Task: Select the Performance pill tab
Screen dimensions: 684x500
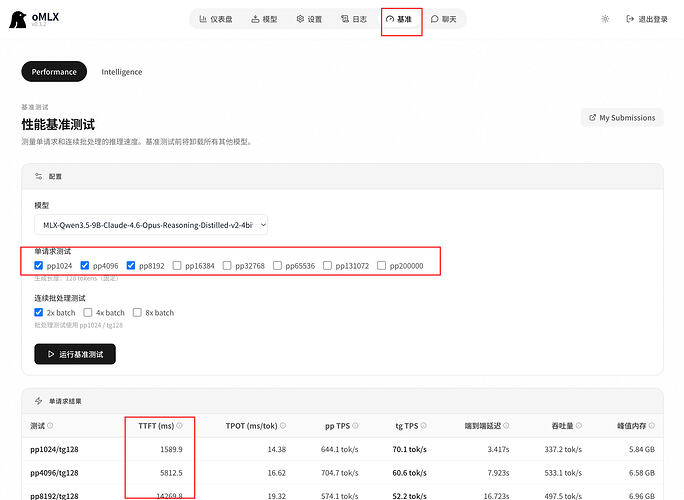Action: click(54, 72)
